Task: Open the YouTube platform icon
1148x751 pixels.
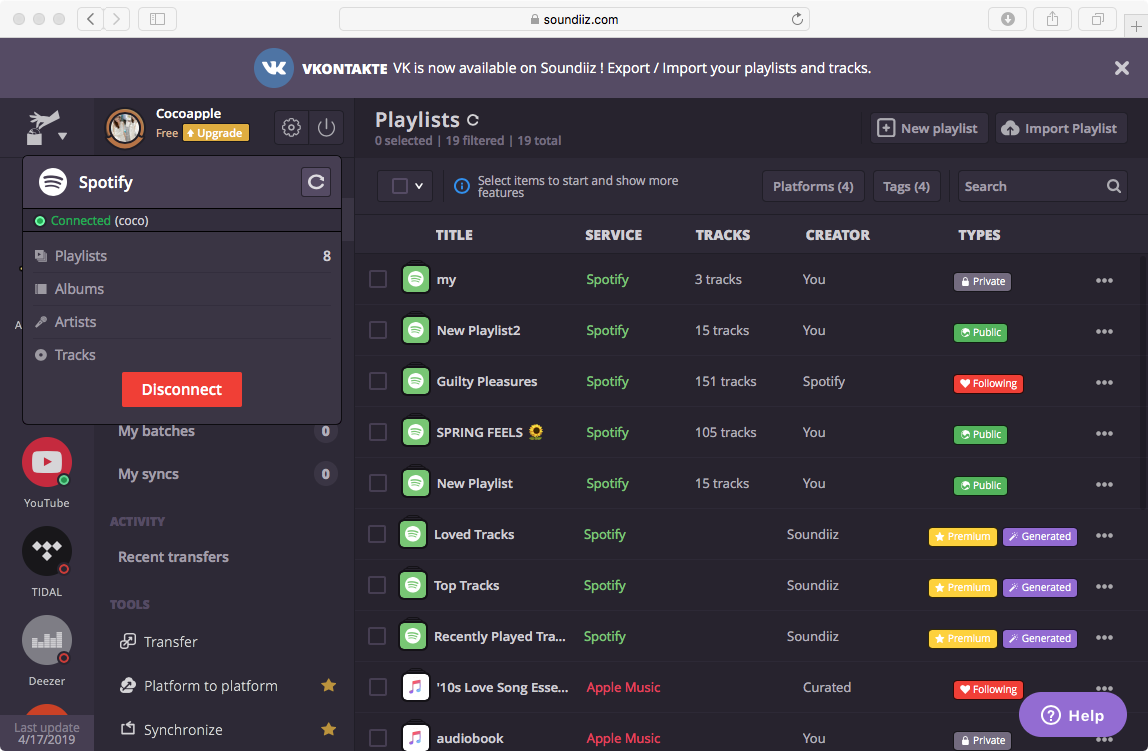Action: (x=47, y=462)
